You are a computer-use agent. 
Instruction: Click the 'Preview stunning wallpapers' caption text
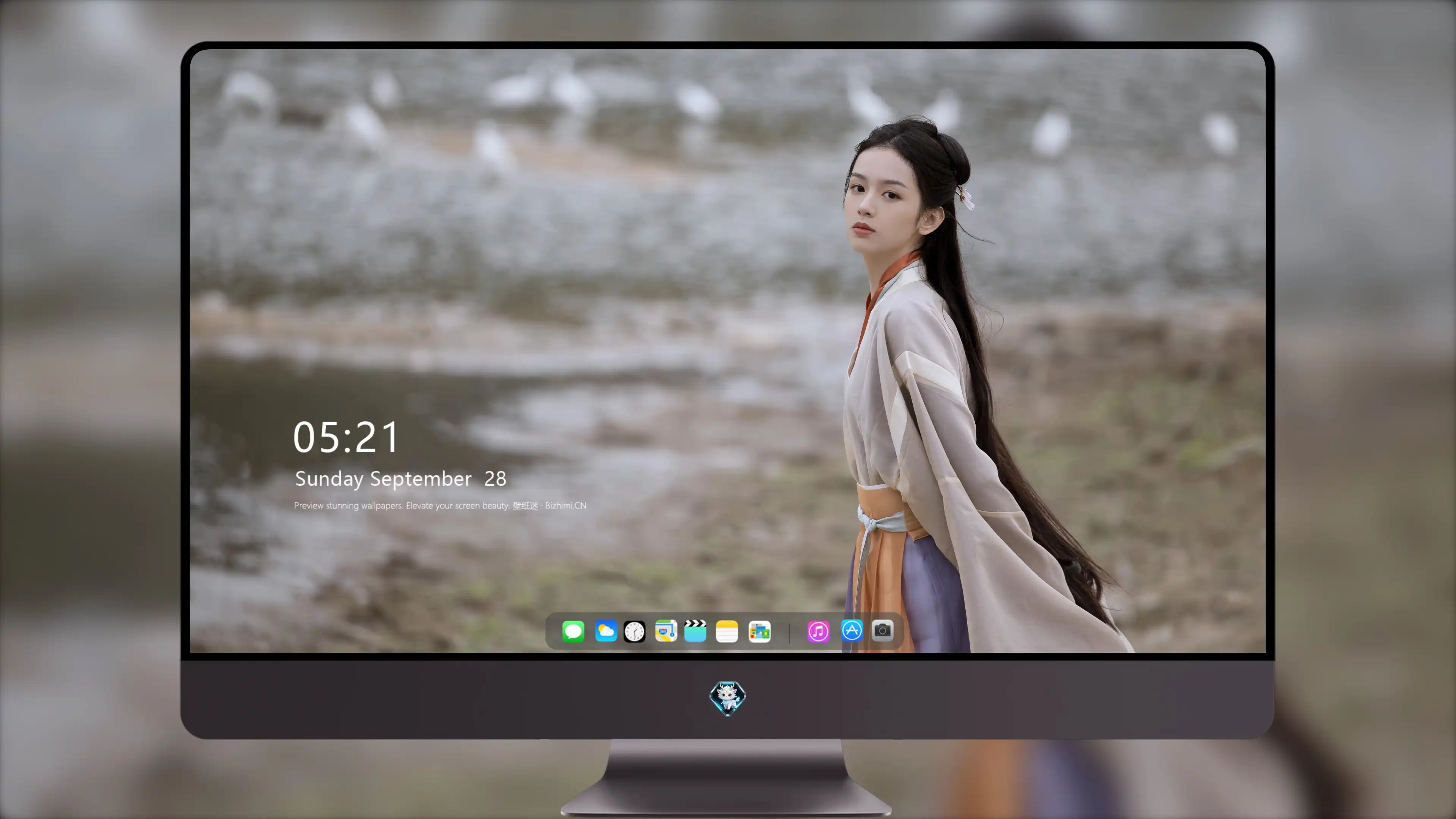click(440, 505)
